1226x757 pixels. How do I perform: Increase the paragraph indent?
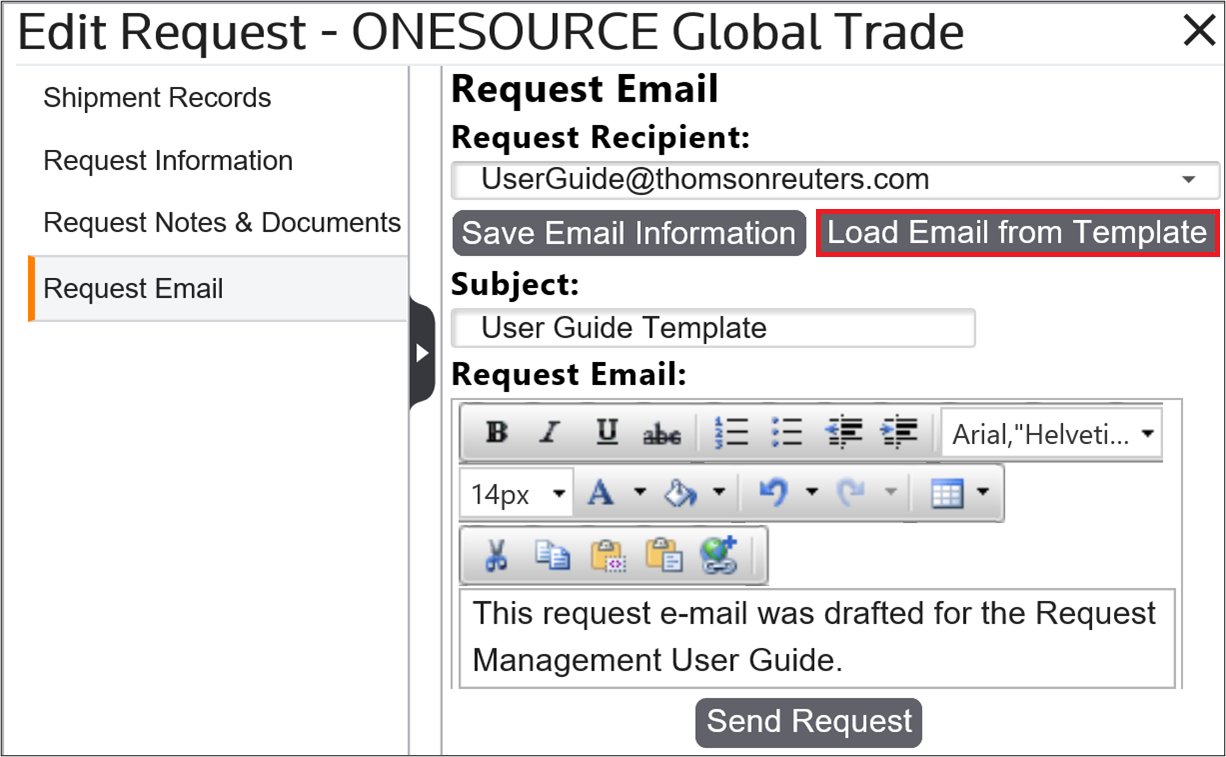click(899, 432)
